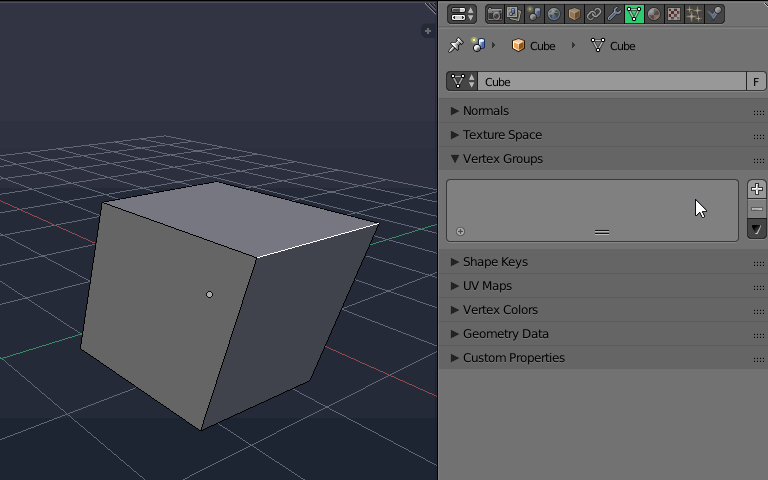
Task: Click the mesh name field containing Cube
Action: pos(612,81)
